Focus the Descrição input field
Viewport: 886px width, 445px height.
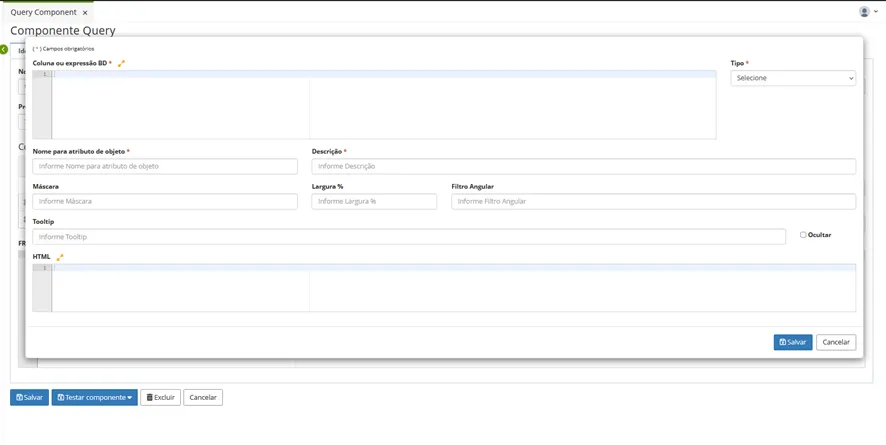point(584,167)
